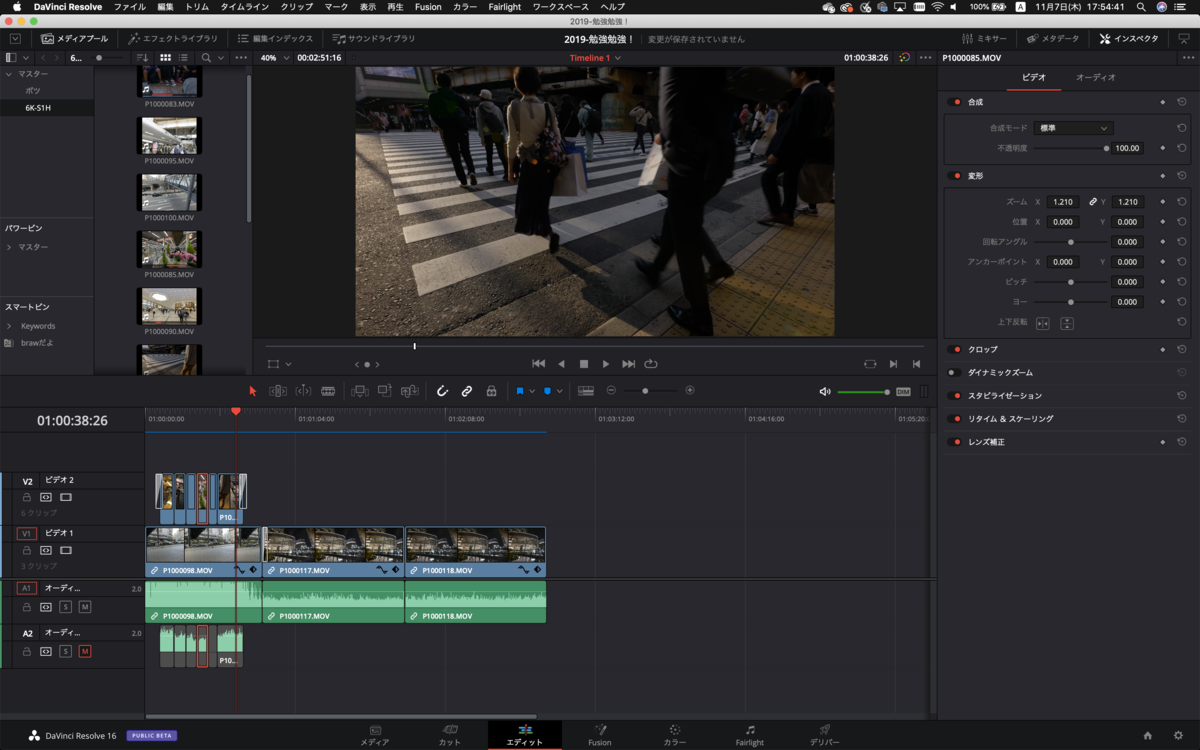Click horizontal flip icon in inspector
Screen dimensions: 1200x750
click(x=1043, y=323)
